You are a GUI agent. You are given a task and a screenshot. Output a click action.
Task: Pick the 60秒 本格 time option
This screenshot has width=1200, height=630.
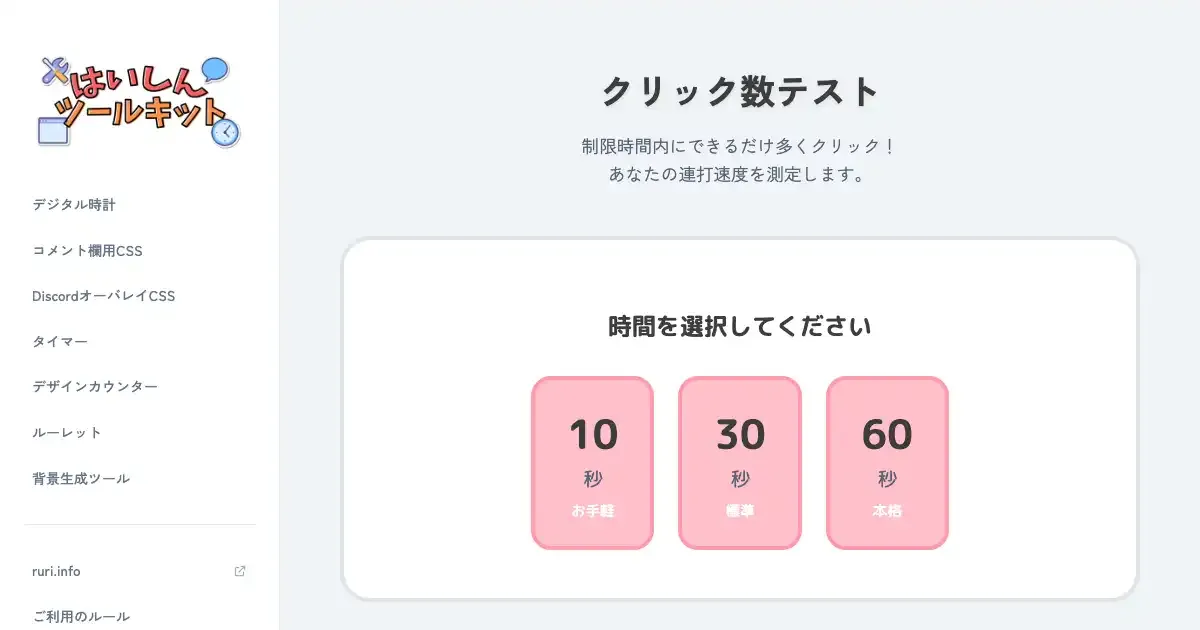point(887,463)
